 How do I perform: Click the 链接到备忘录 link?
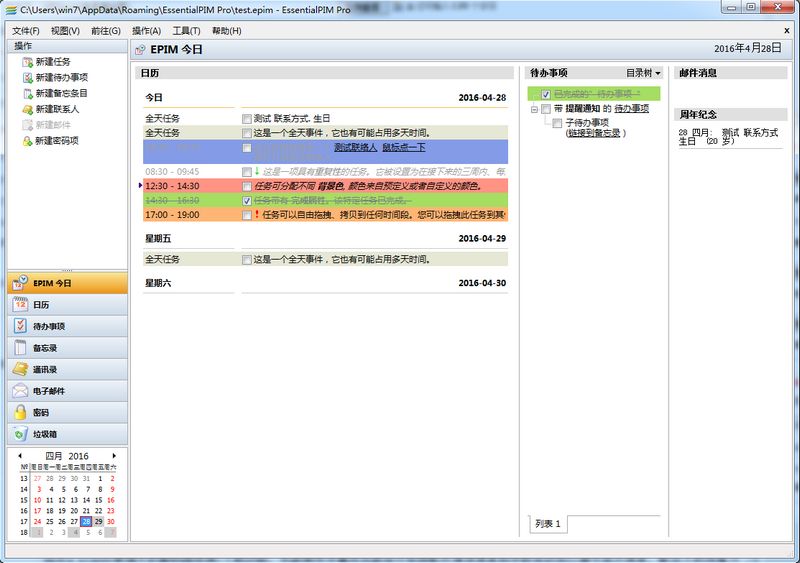click(594, 133)
